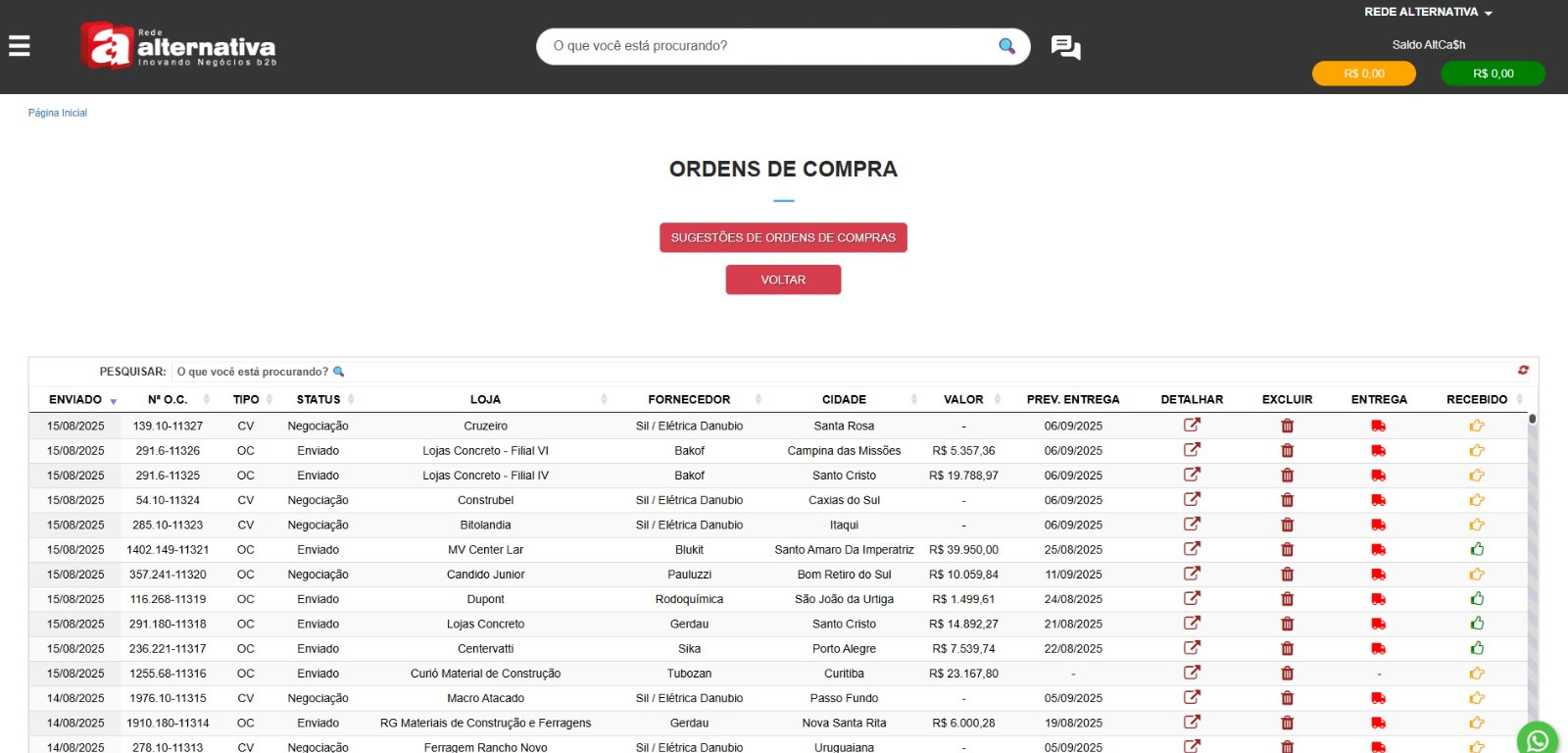
Task: Click the orange R$ 0,00 balance pill
Action: tap(1363, 74)
